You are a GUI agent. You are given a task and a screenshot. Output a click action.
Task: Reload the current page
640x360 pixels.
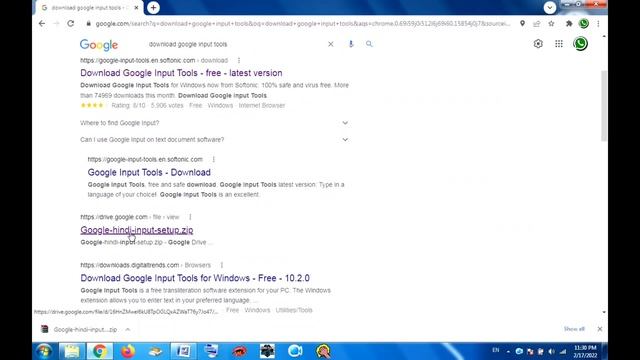click(71, 24)
